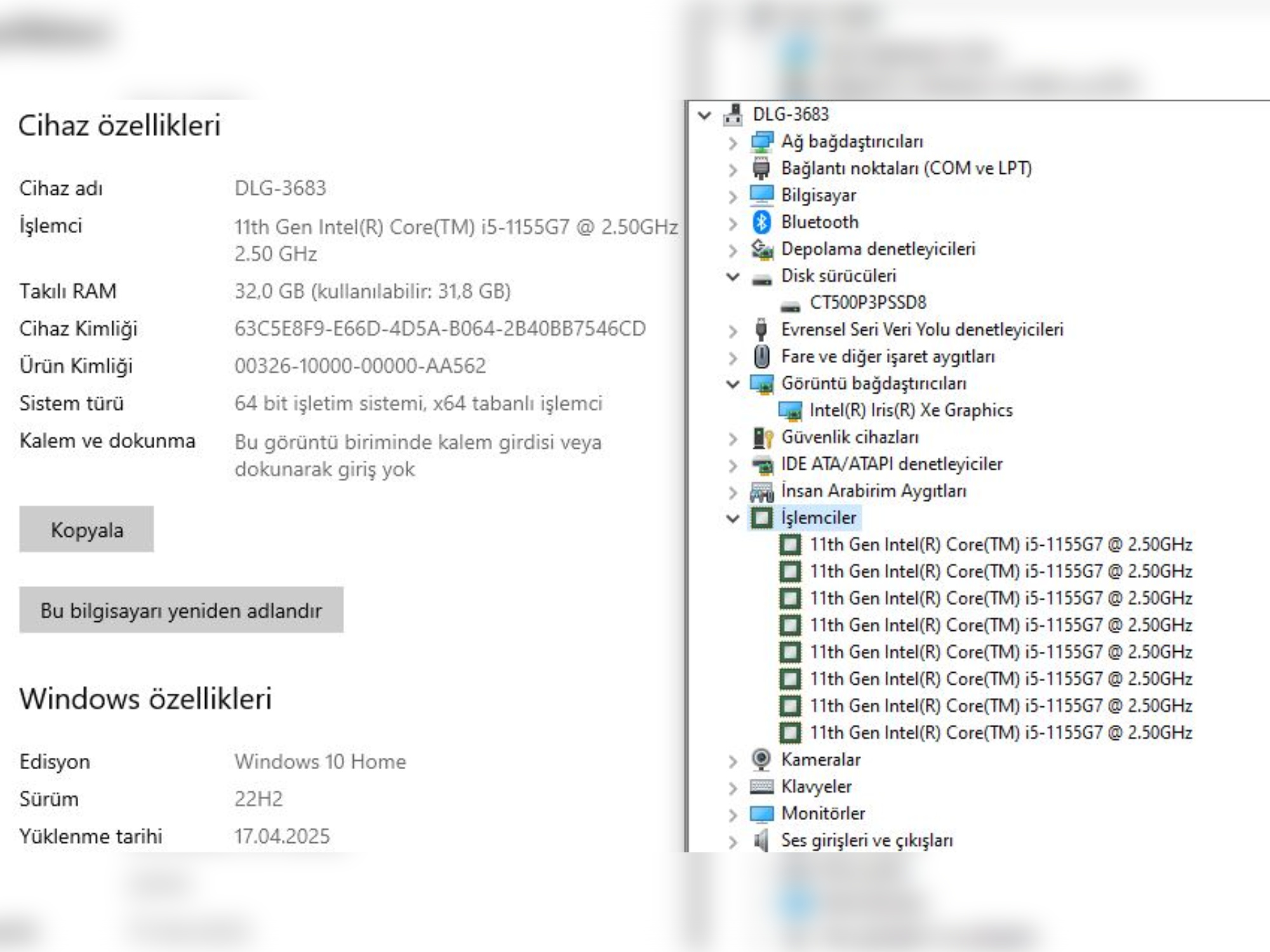Image resolution: width=1270 pixels, height=952 pixels.
Task: Click the Görüntü bağdaştırıcıları icon
Action: coord(761,383)
